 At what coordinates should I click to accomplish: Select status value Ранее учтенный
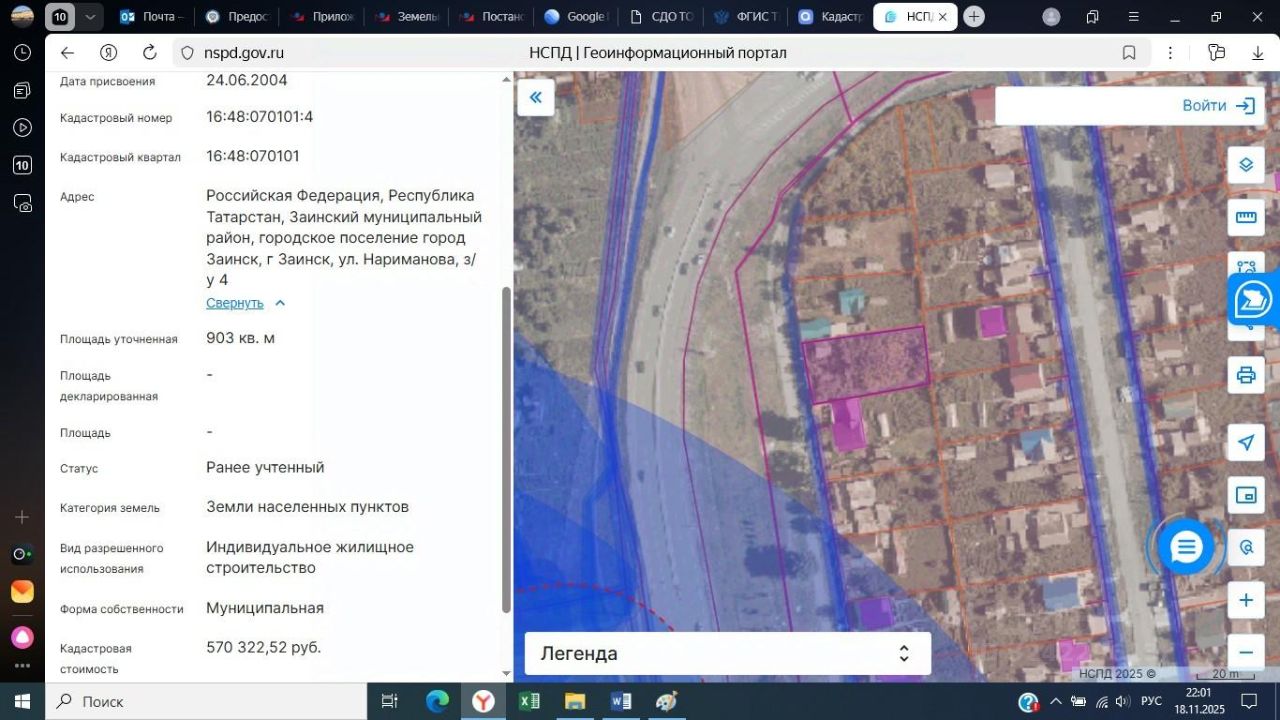pos(265,467)
